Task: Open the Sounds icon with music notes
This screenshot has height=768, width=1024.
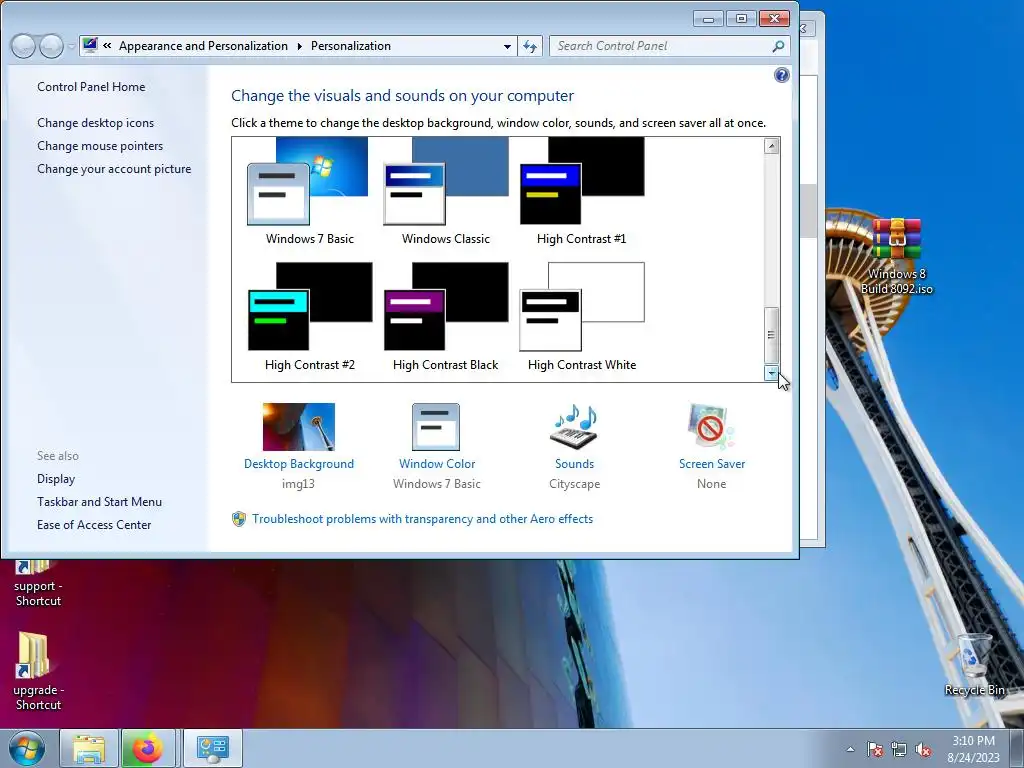Action: [x=574, y=427]
